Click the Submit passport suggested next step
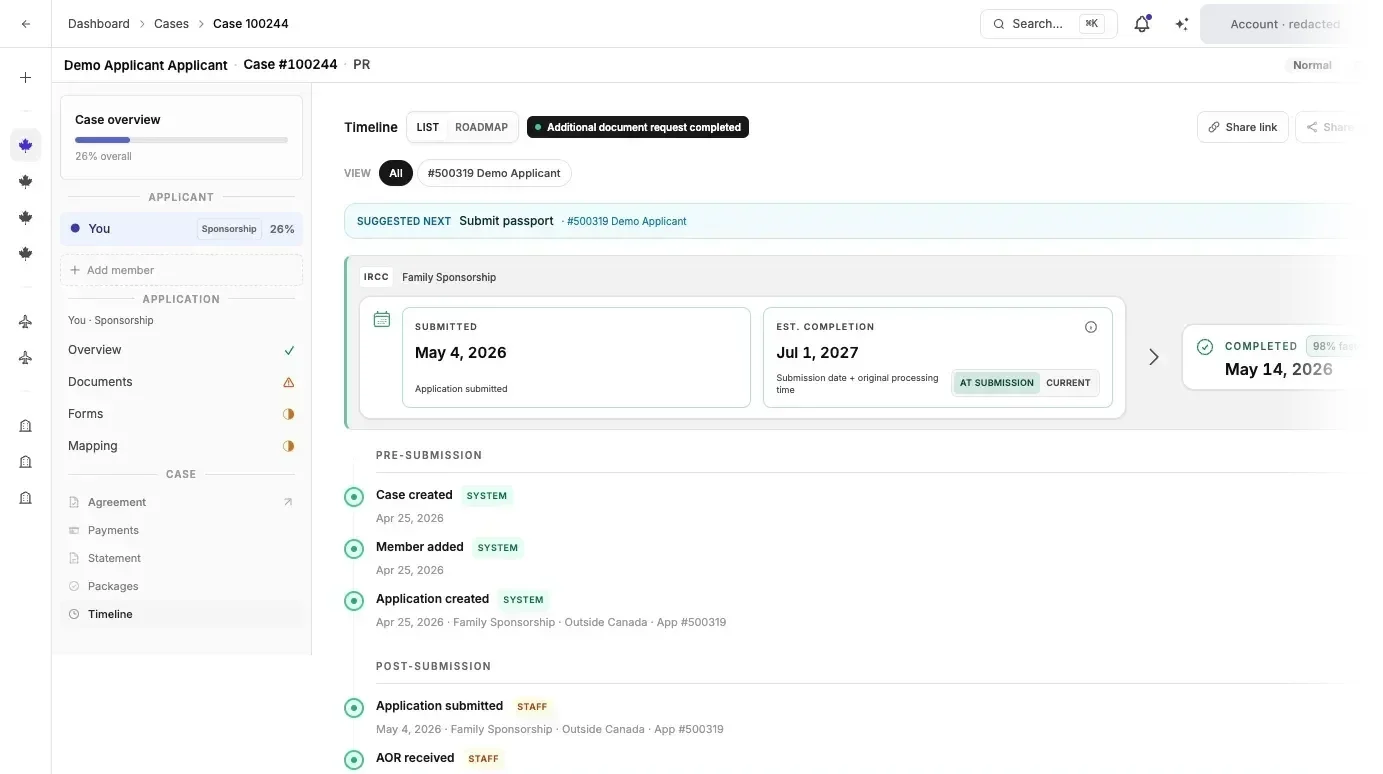The height and width of the screenshot is (774, 1383). (506, 221)
